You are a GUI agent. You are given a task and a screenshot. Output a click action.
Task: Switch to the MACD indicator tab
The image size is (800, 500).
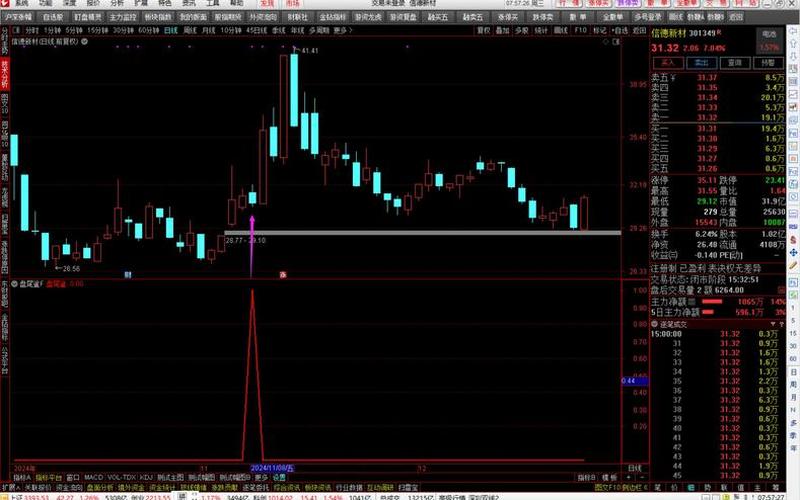click(x=93, y=477)
